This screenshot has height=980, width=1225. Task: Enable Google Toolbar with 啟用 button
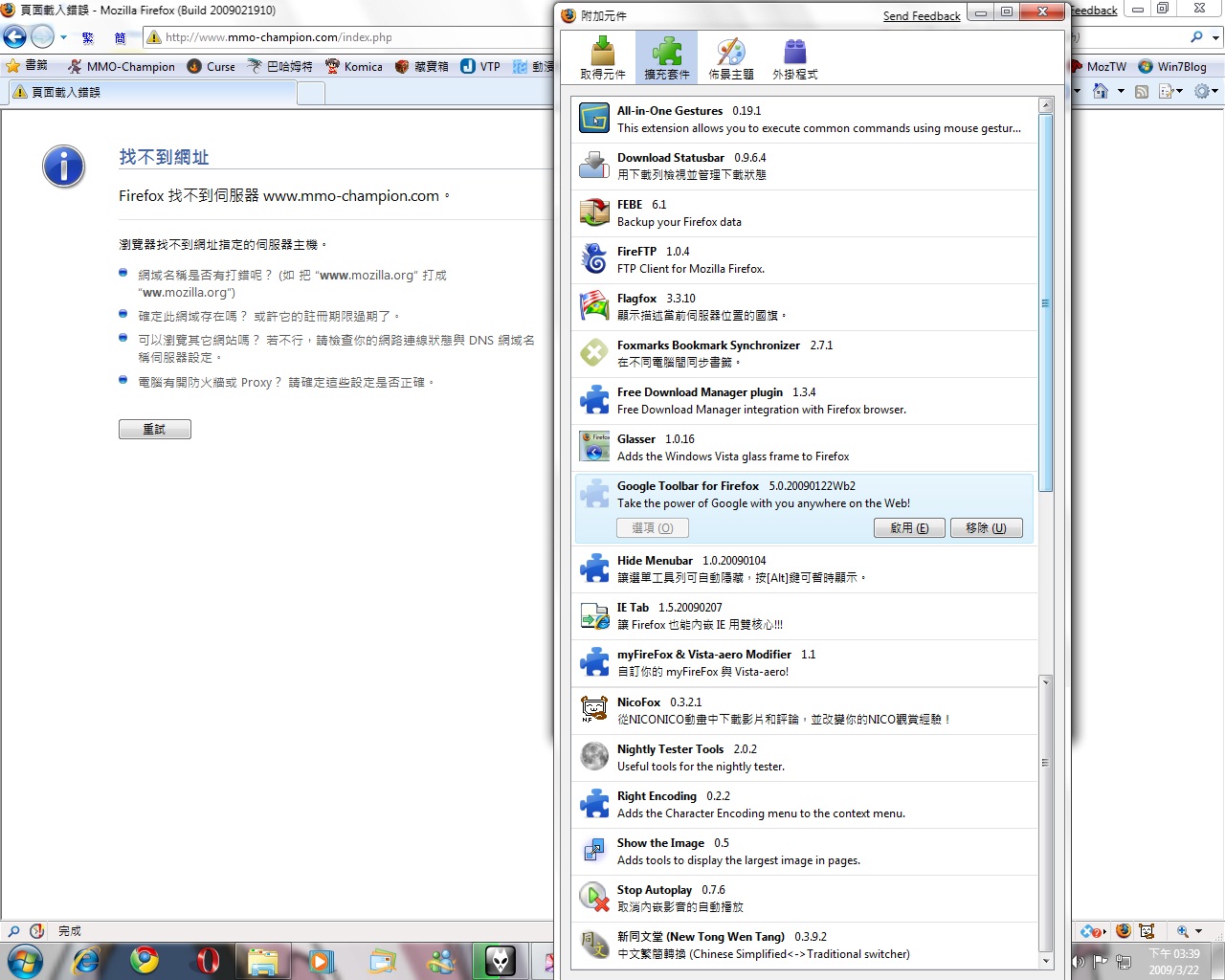(x=909, y=528)
